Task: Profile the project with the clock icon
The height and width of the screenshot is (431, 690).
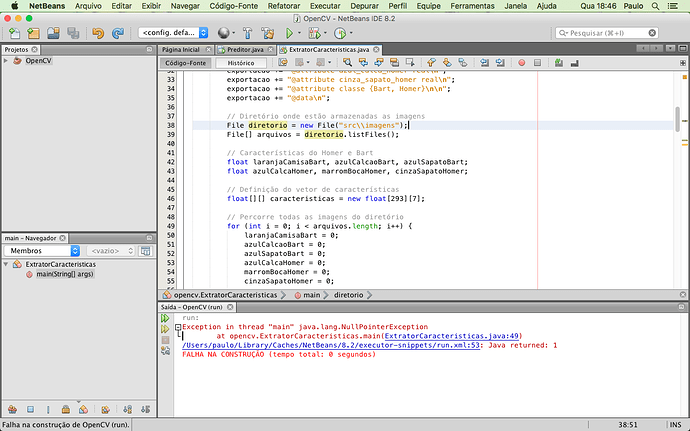Action: 339,33
